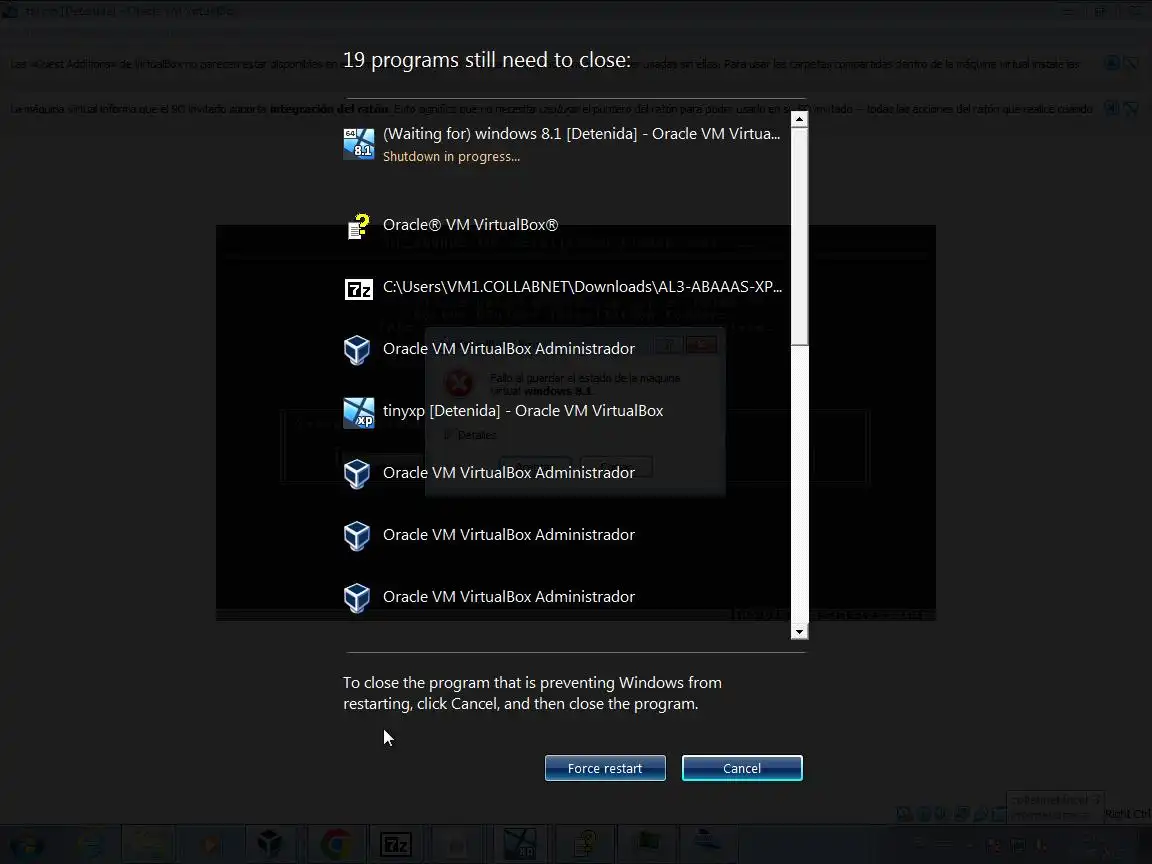1152x864 pixels.
Task: Click the program list scrollbar up arrow
Action: tap(799, 119)
